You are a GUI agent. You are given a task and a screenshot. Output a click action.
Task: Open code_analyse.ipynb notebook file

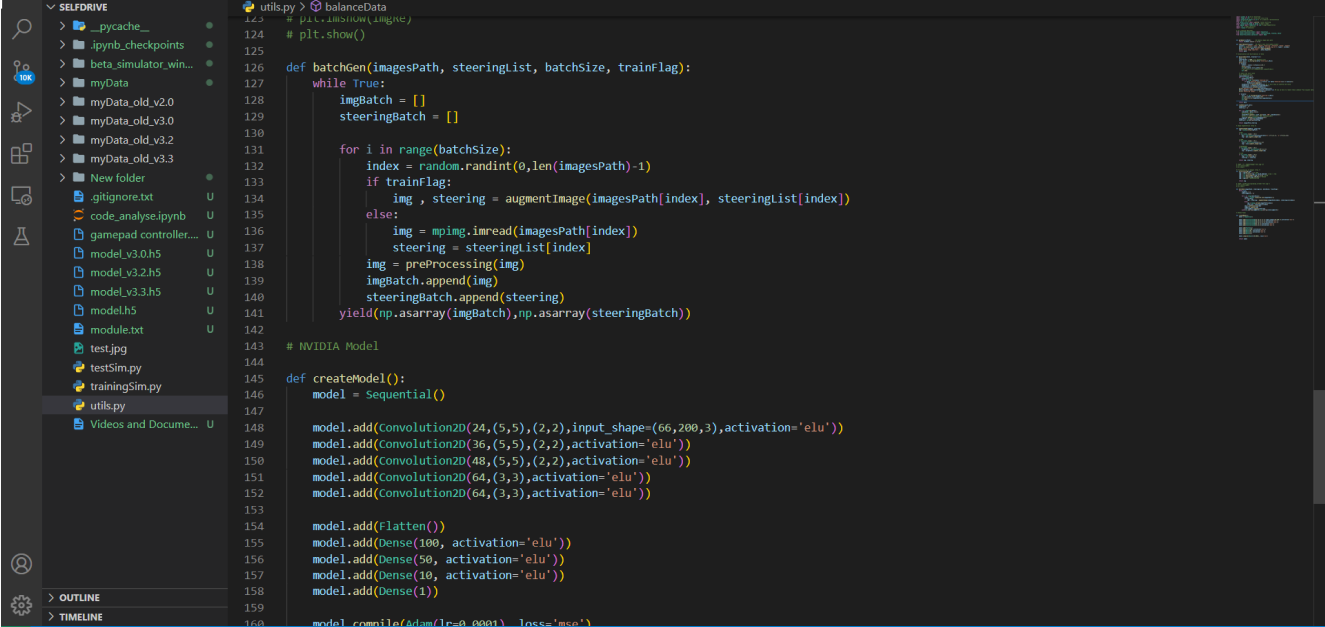(x=135, y=216)
